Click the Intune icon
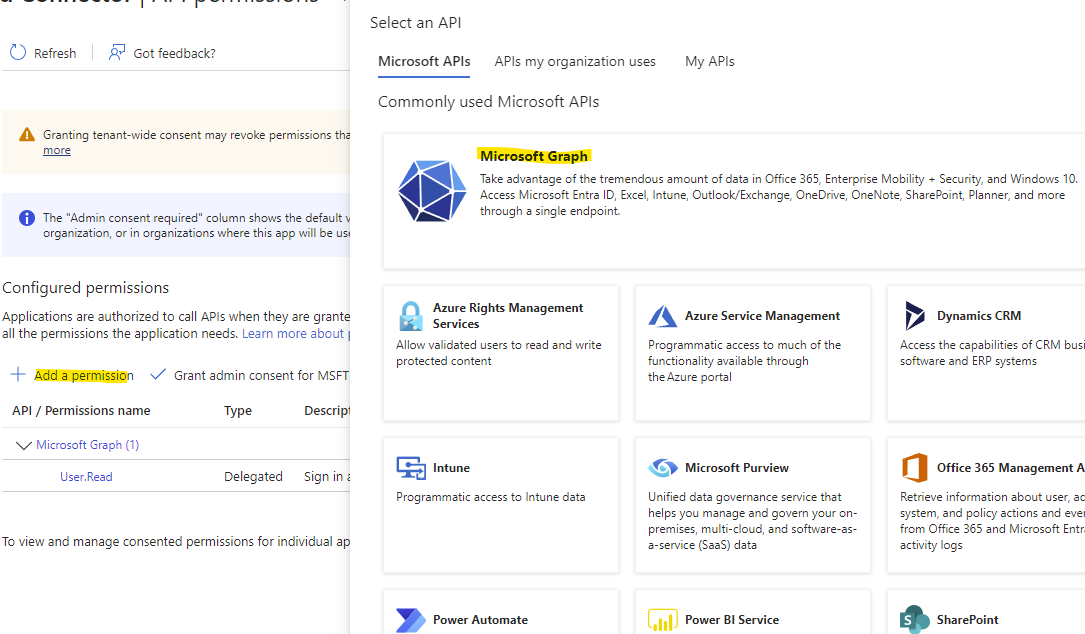Screen dimensions: 1085x634 (411, 468)
